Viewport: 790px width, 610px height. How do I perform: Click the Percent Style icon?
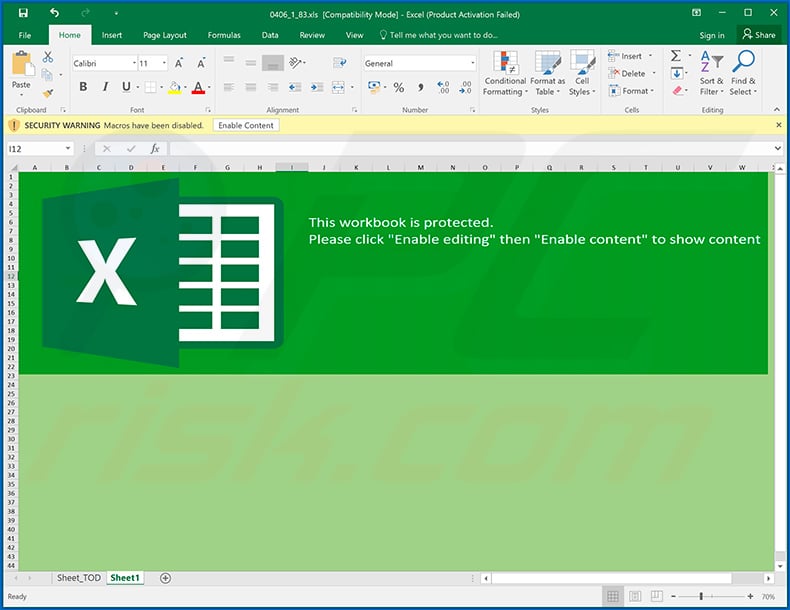point(399,88)
